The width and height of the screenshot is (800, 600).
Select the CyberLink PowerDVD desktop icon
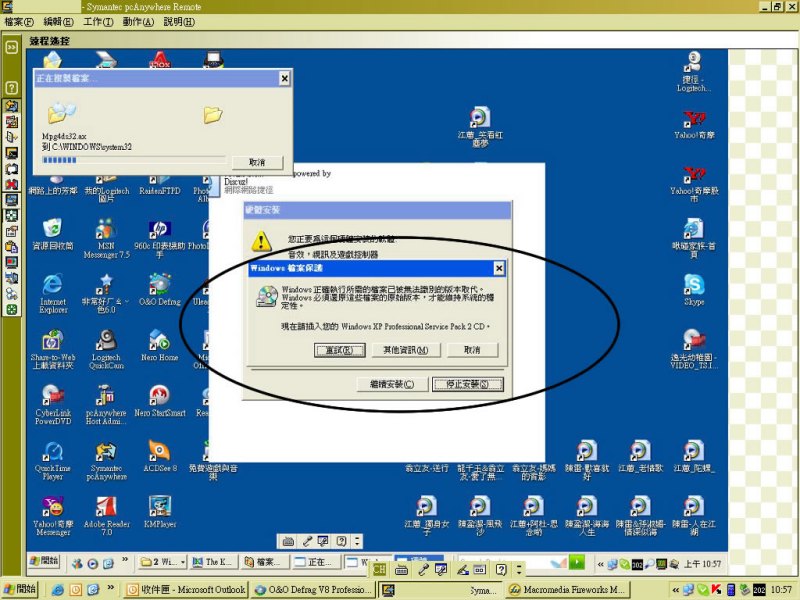pos(53,405)
